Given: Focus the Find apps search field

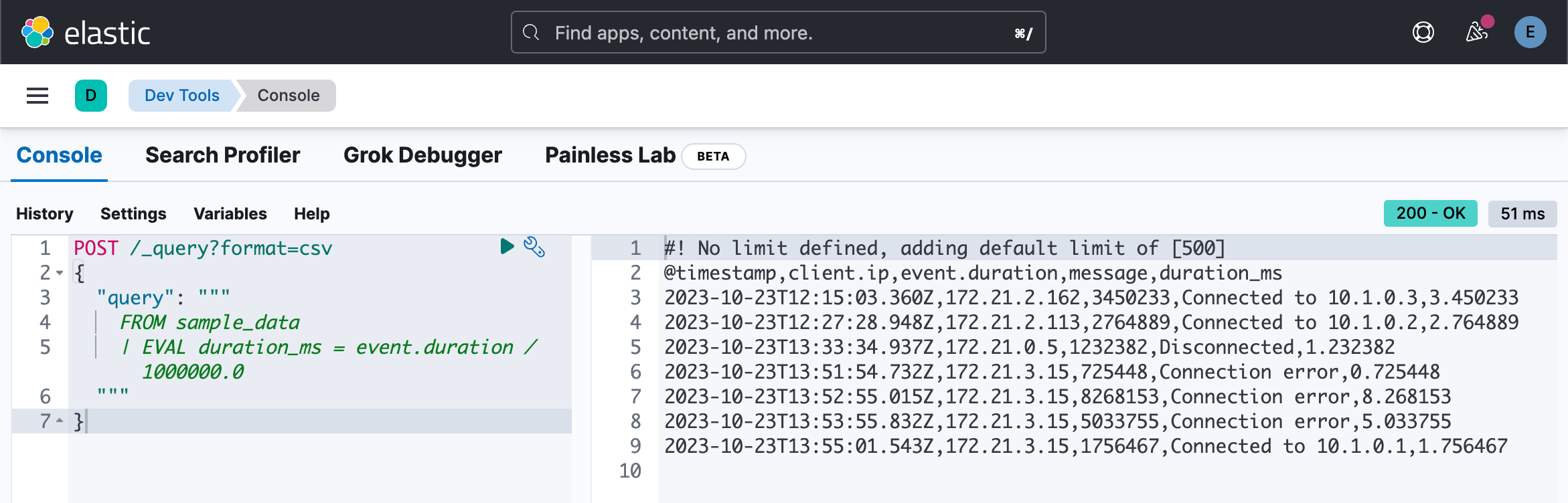Looking at the screenshot, I should (778, 32).
